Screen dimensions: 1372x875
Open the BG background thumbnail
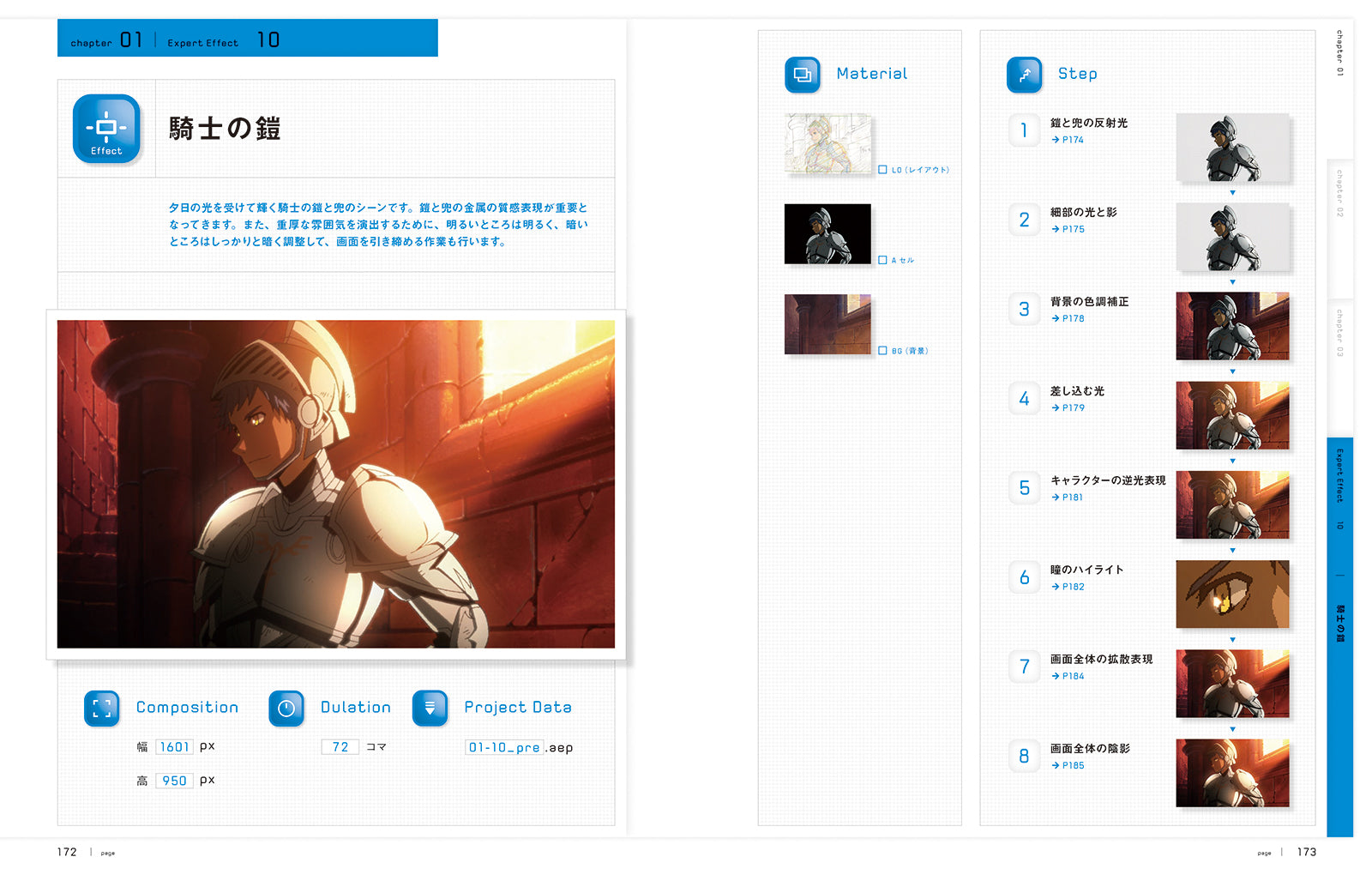click(827, 324)
